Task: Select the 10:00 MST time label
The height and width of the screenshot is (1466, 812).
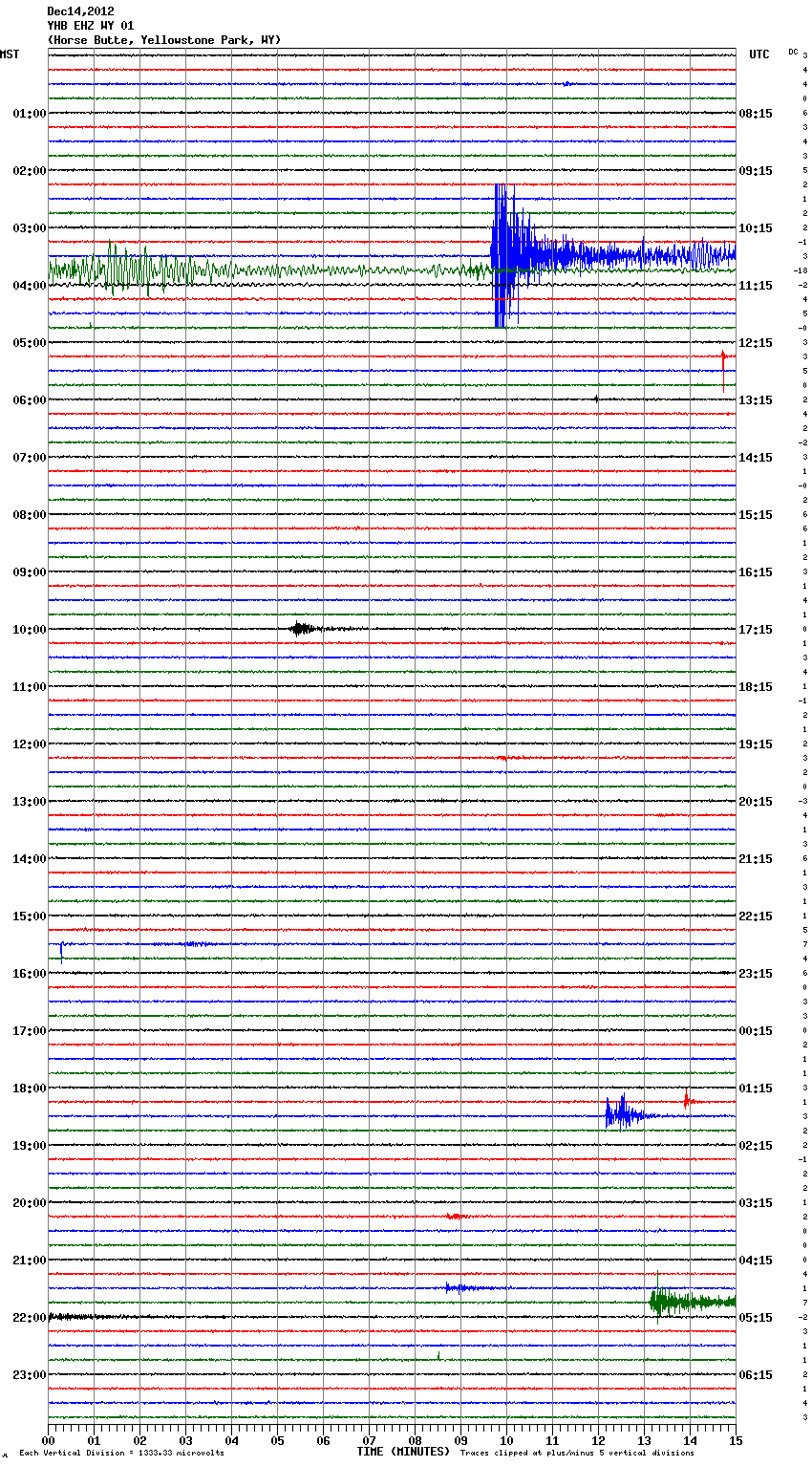Action: [x=30, y=630]
